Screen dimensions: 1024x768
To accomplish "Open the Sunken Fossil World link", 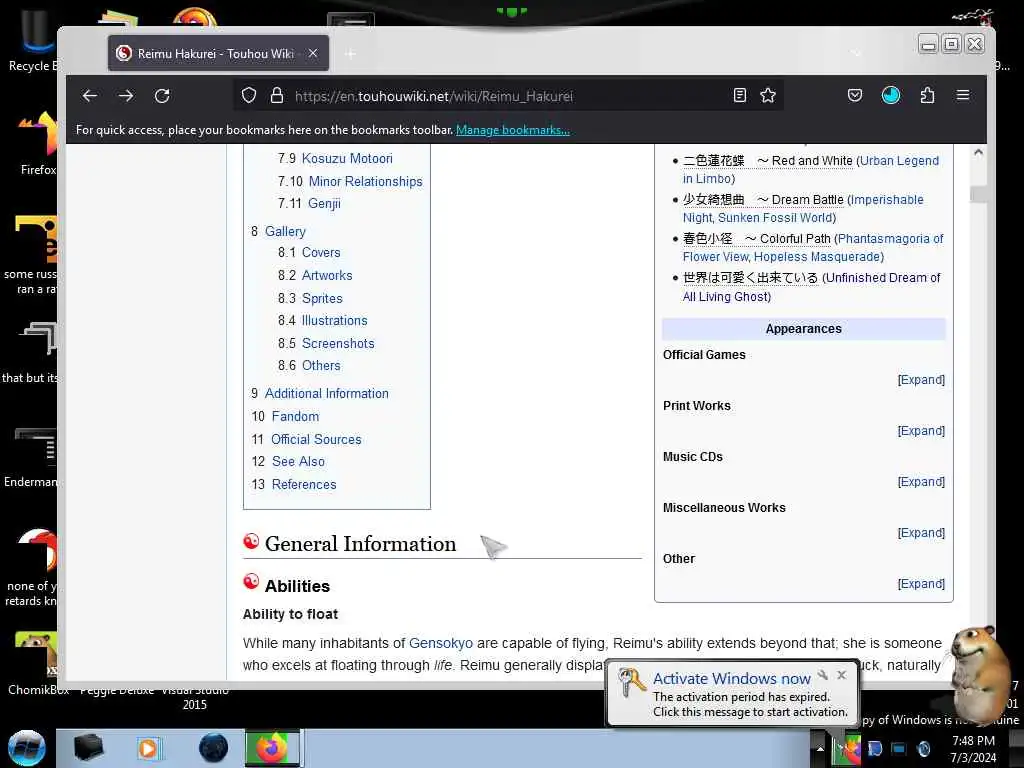I will click(x=775, y=217).
